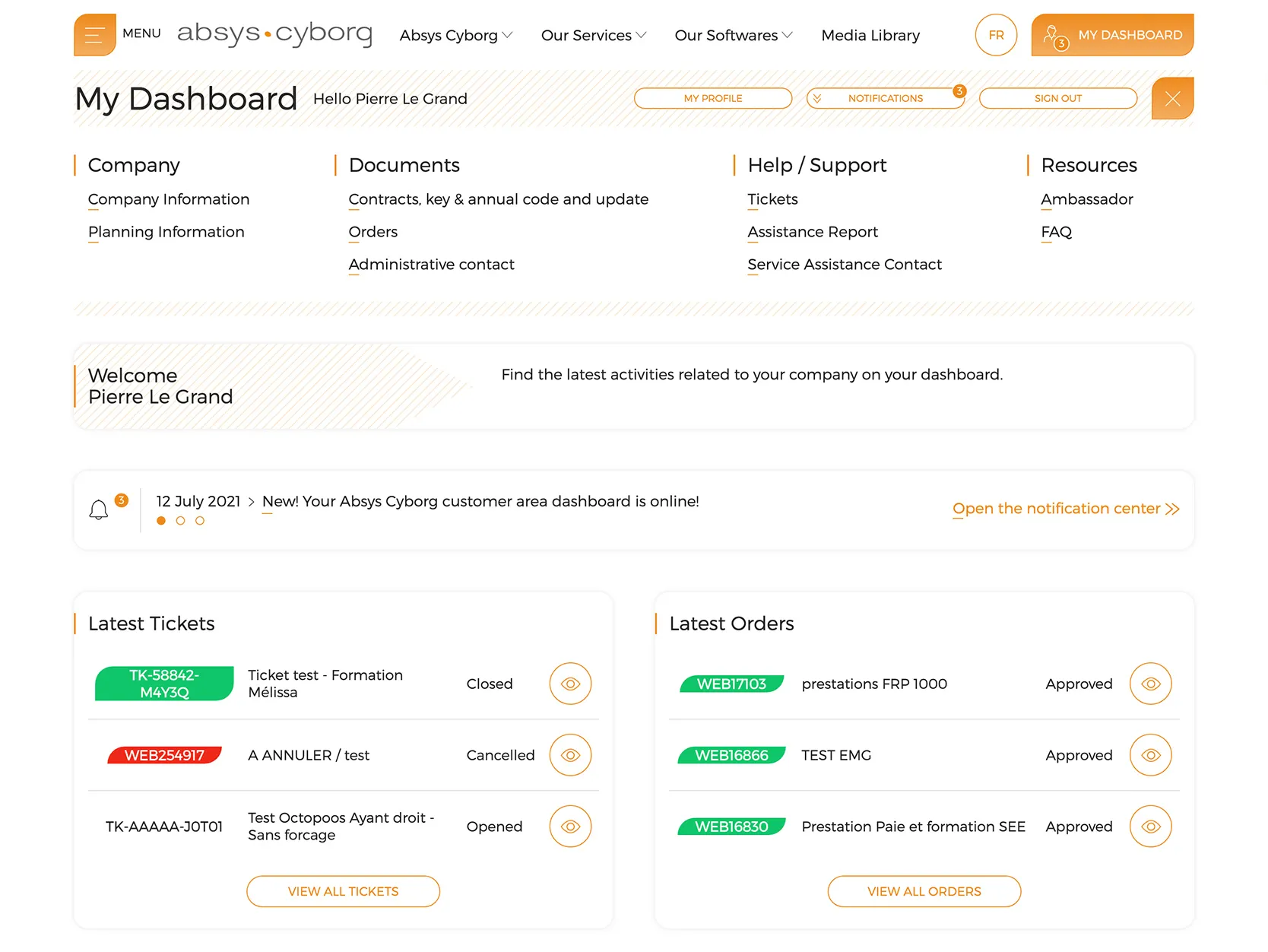Click the absys cyborg logo
The image size is (1268, 952).
(x=274, y=33)
